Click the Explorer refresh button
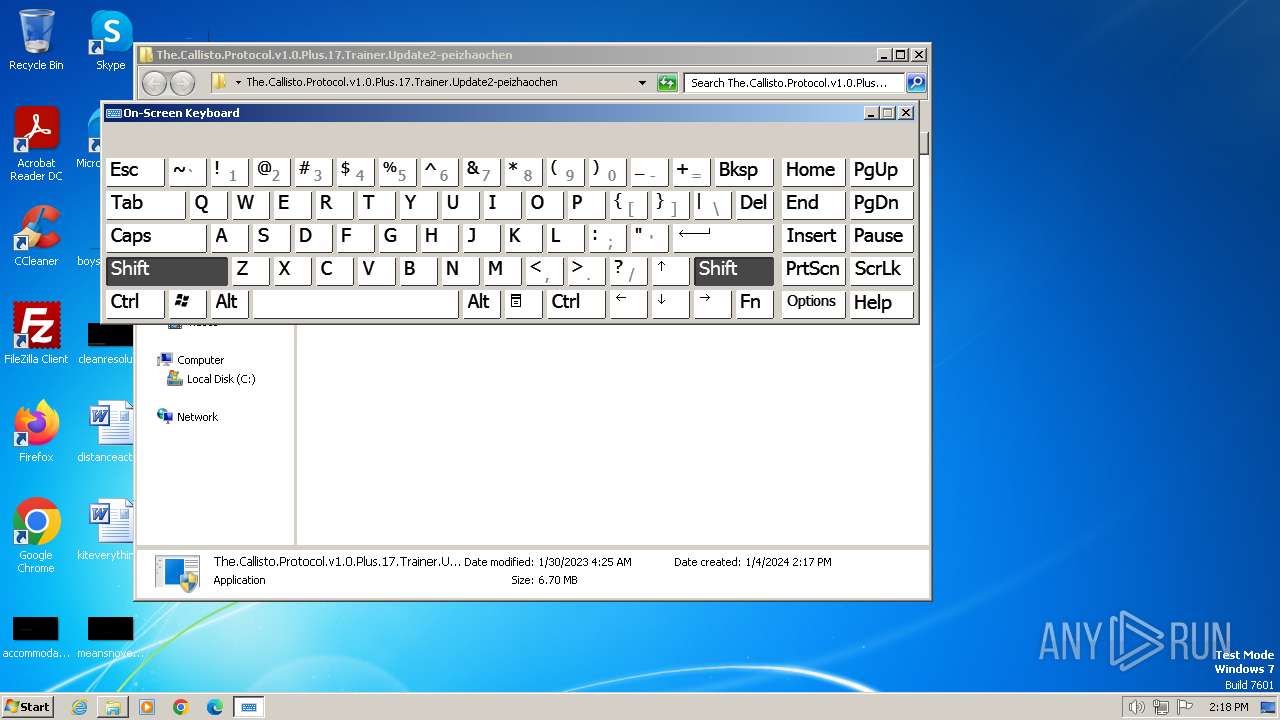The image size is (1280, 720). tap(667, 83)
